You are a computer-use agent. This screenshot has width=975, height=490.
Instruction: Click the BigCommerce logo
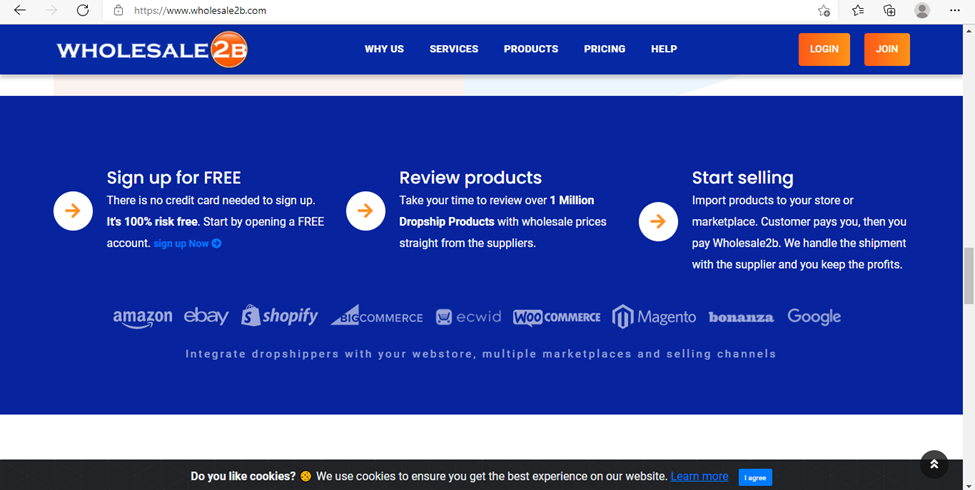pos(377,315)
